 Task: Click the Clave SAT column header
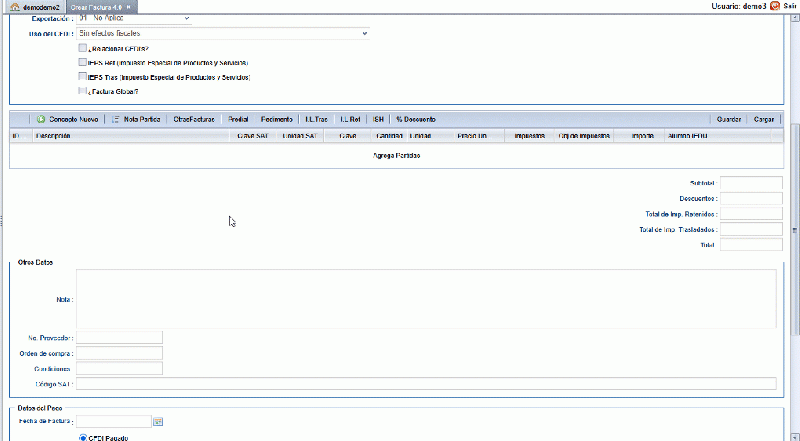253,136
